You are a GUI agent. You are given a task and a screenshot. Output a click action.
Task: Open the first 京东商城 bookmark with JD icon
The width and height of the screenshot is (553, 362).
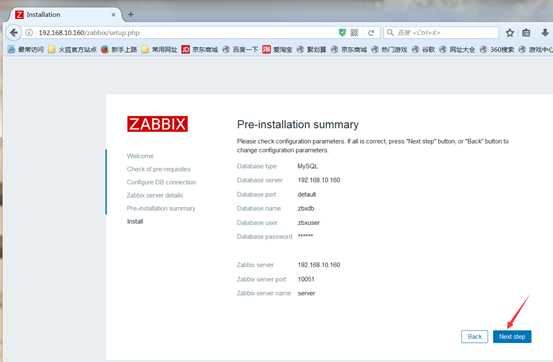pos(200,50)
